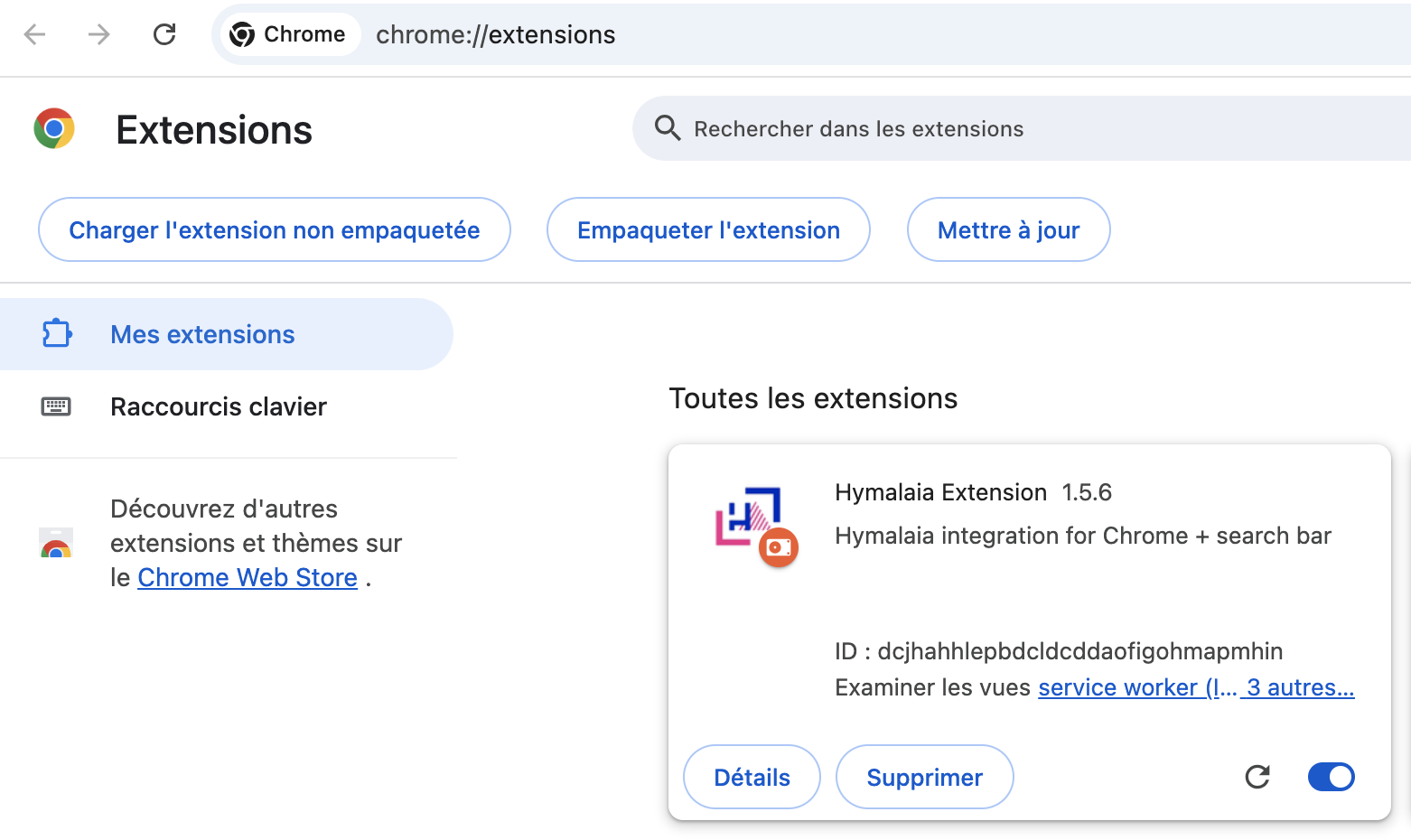The image size is (1411, 840).
Task: Open the 3 autres views link
Action: [1299, 687]
